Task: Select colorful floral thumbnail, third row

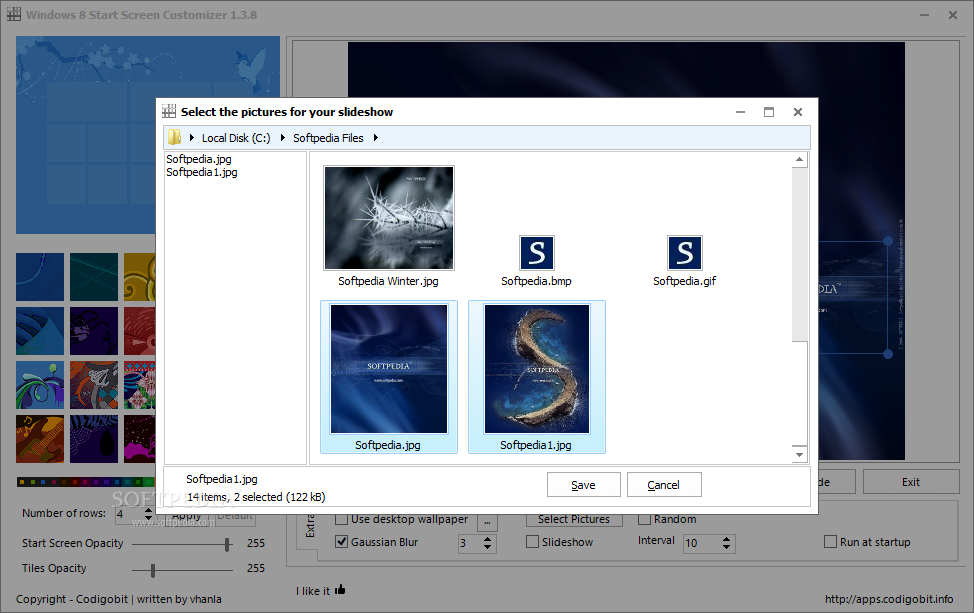Action: tap(140, 385)
